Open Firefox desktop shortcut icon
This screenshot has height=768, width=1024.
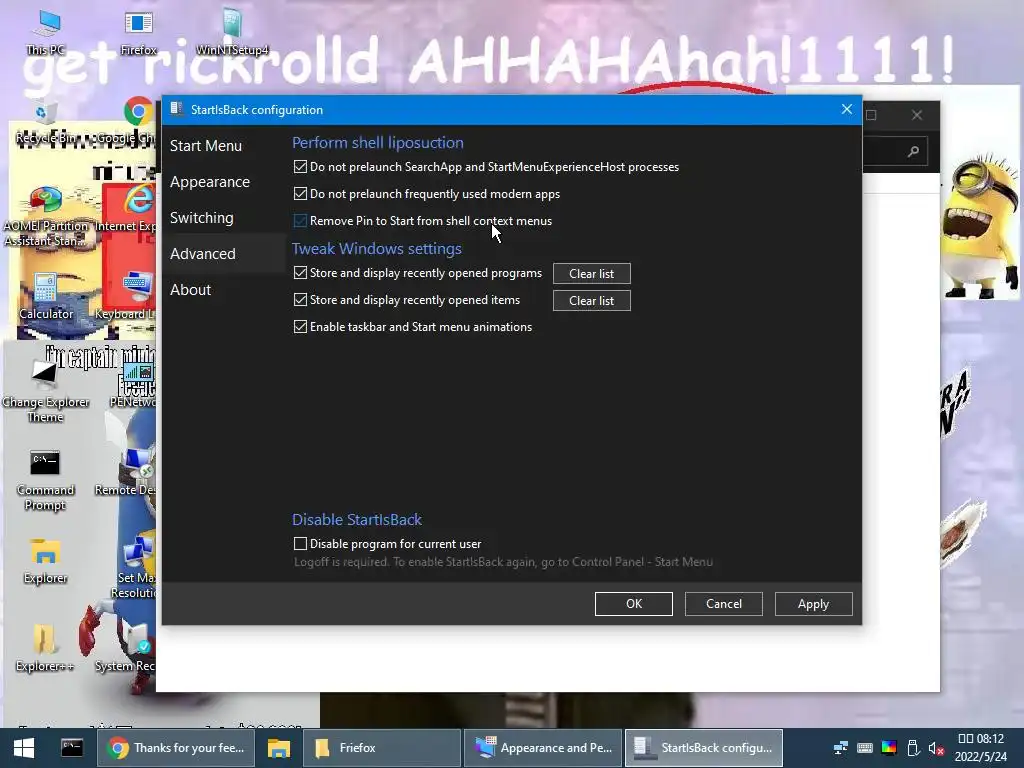point(138,31)
